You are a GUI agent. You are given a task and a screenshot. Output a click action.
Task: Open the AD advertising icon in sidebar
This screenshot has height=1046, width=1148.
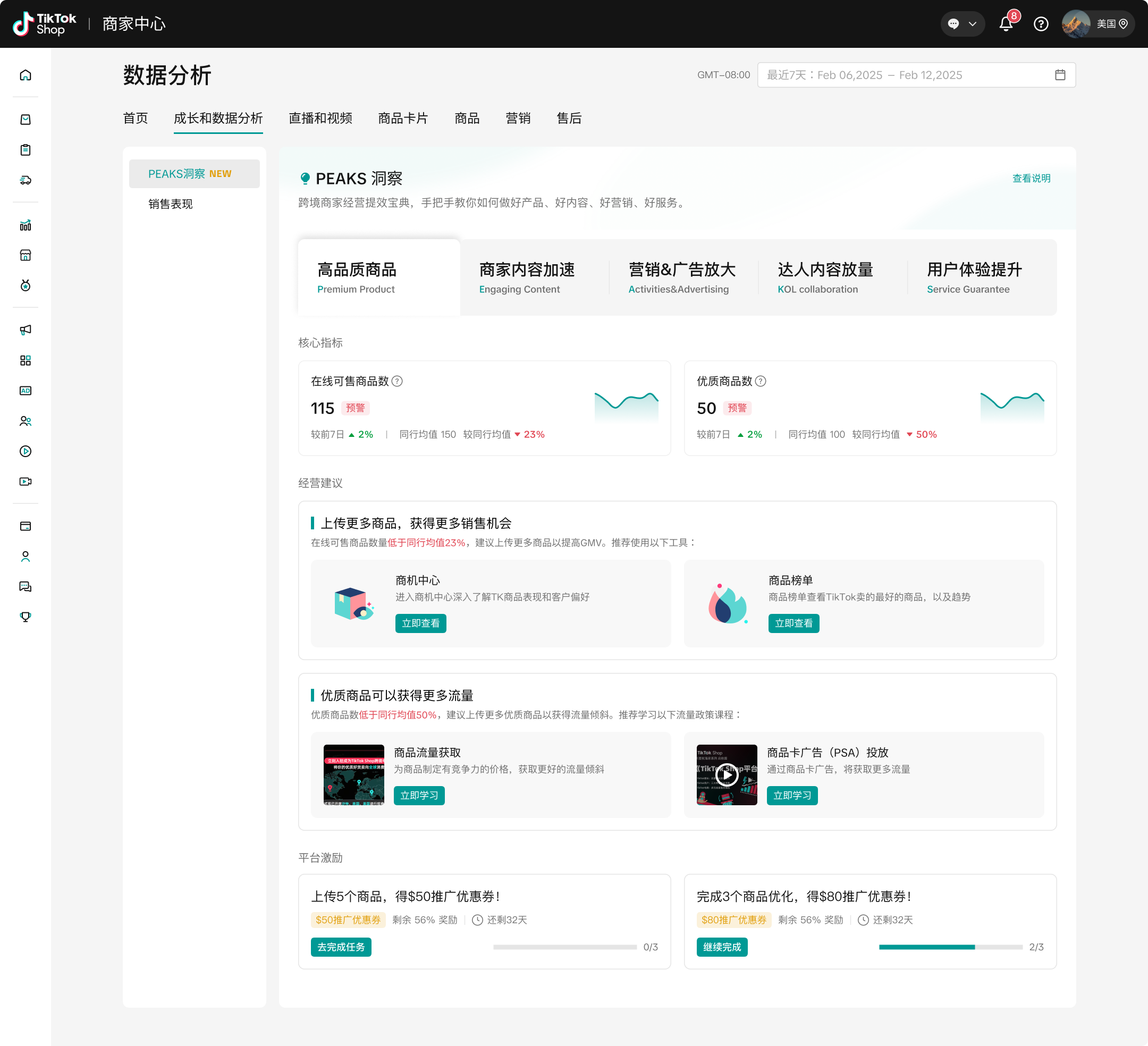[25, 391]
